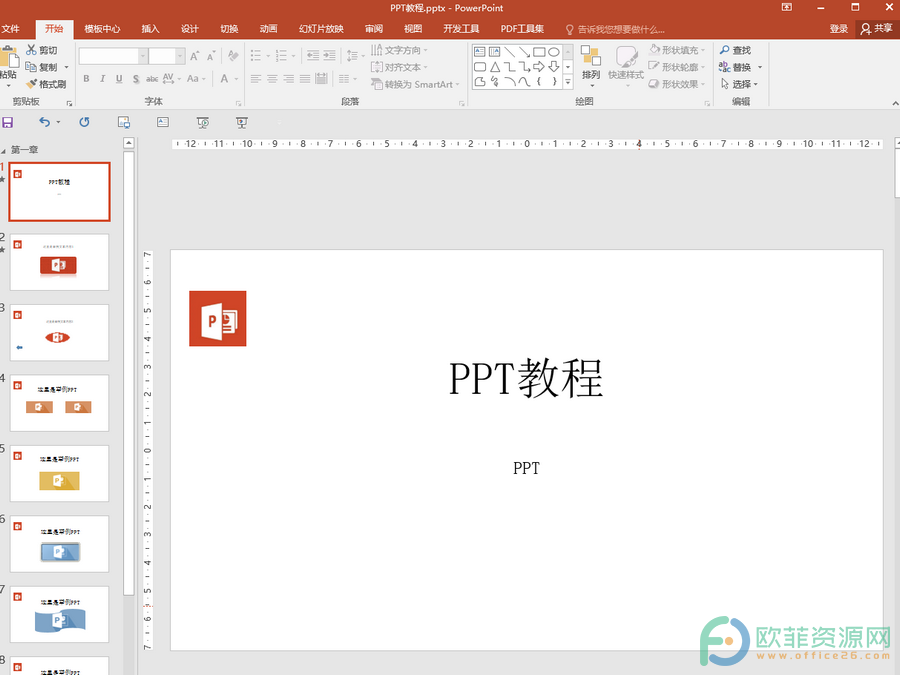The image size is (900, 675).
Task: Click the Redo circular arrow icon
Action: pyautogui.click(x=84, y=122)
